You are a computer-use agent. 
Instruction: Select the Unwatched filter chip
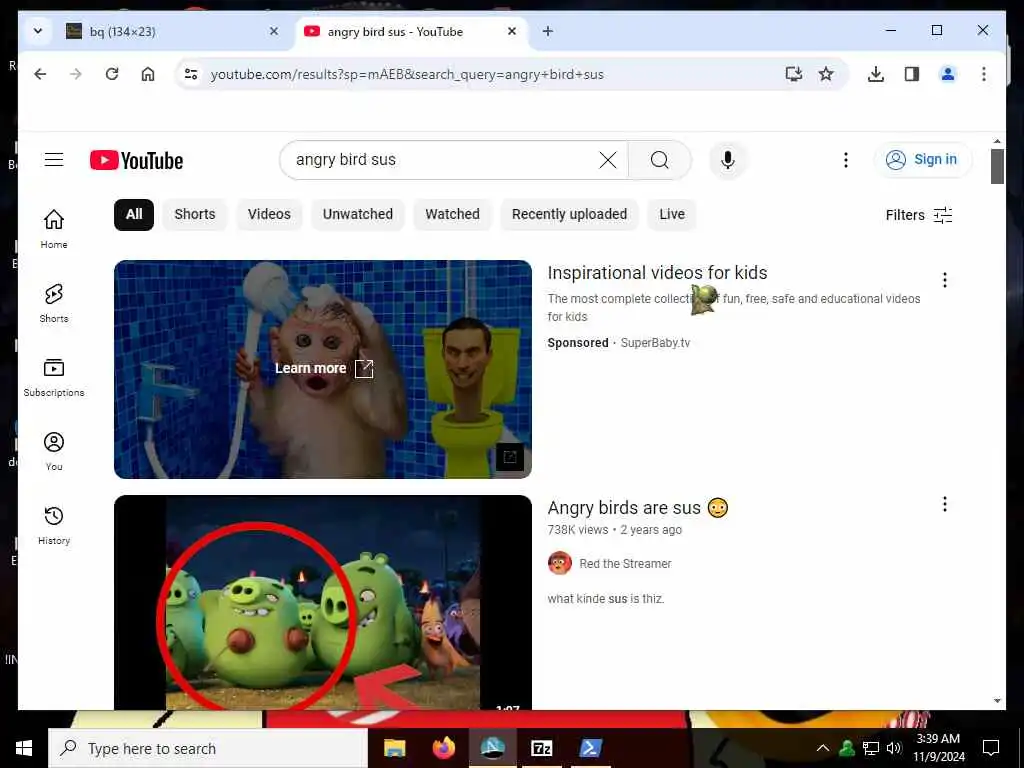click(x=358, y=214)
